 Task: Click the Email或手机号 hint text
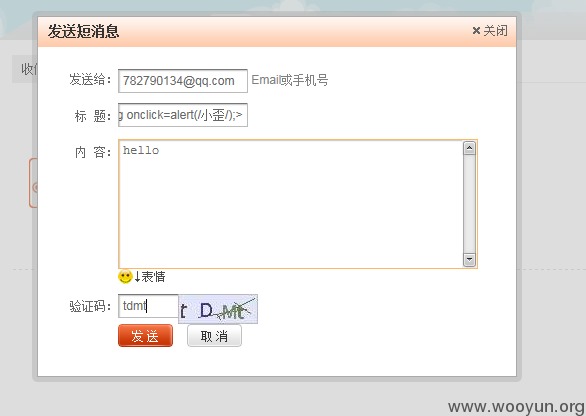(290, 80)
